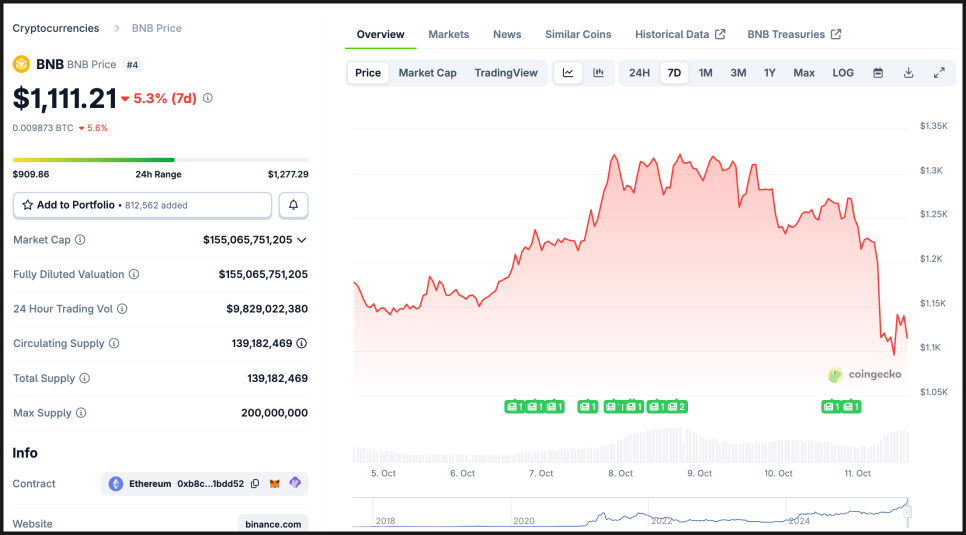Expand the Market Cap value chevron
Viewport: 966px width, 535px height.
pos(302,240)
